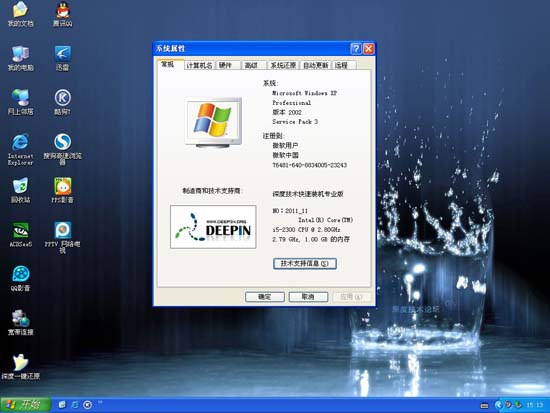Expand hidden tray icons arrow
The image size is (550, 413).
point(498,405)
